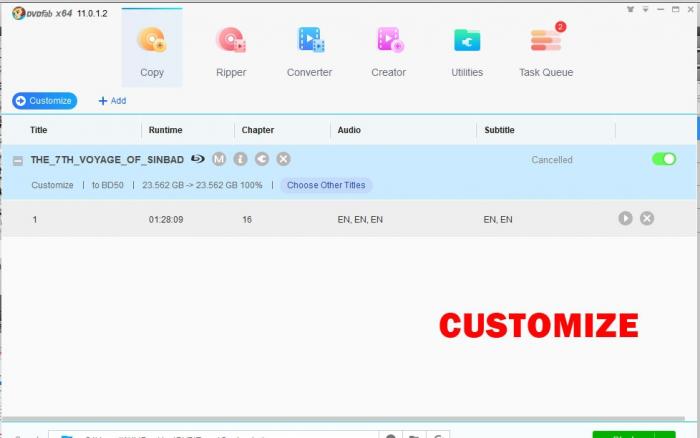This screenshot has width=700, height=438.
Task: Click the 'to BD50' output size
Action: [108, 185]
